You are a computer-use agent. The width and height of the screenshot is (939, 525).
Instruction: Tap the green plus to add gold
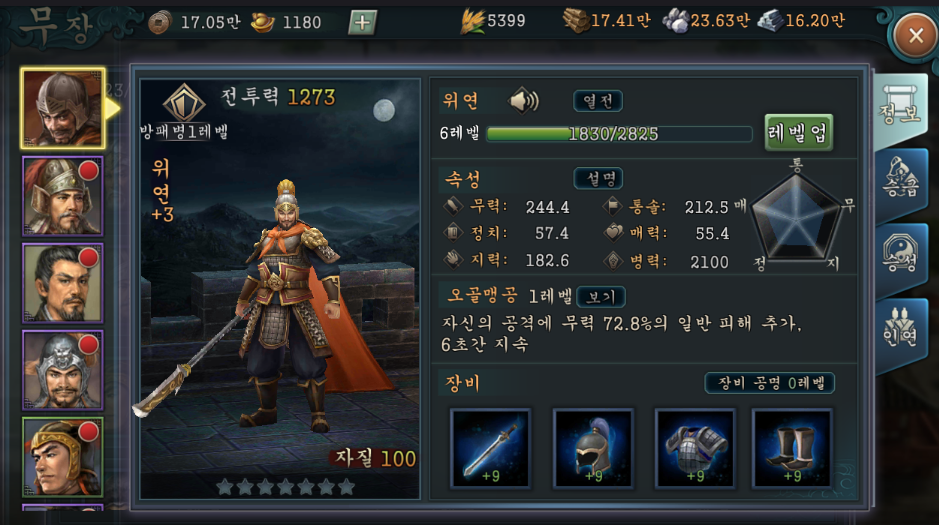[x=362, y=23]
